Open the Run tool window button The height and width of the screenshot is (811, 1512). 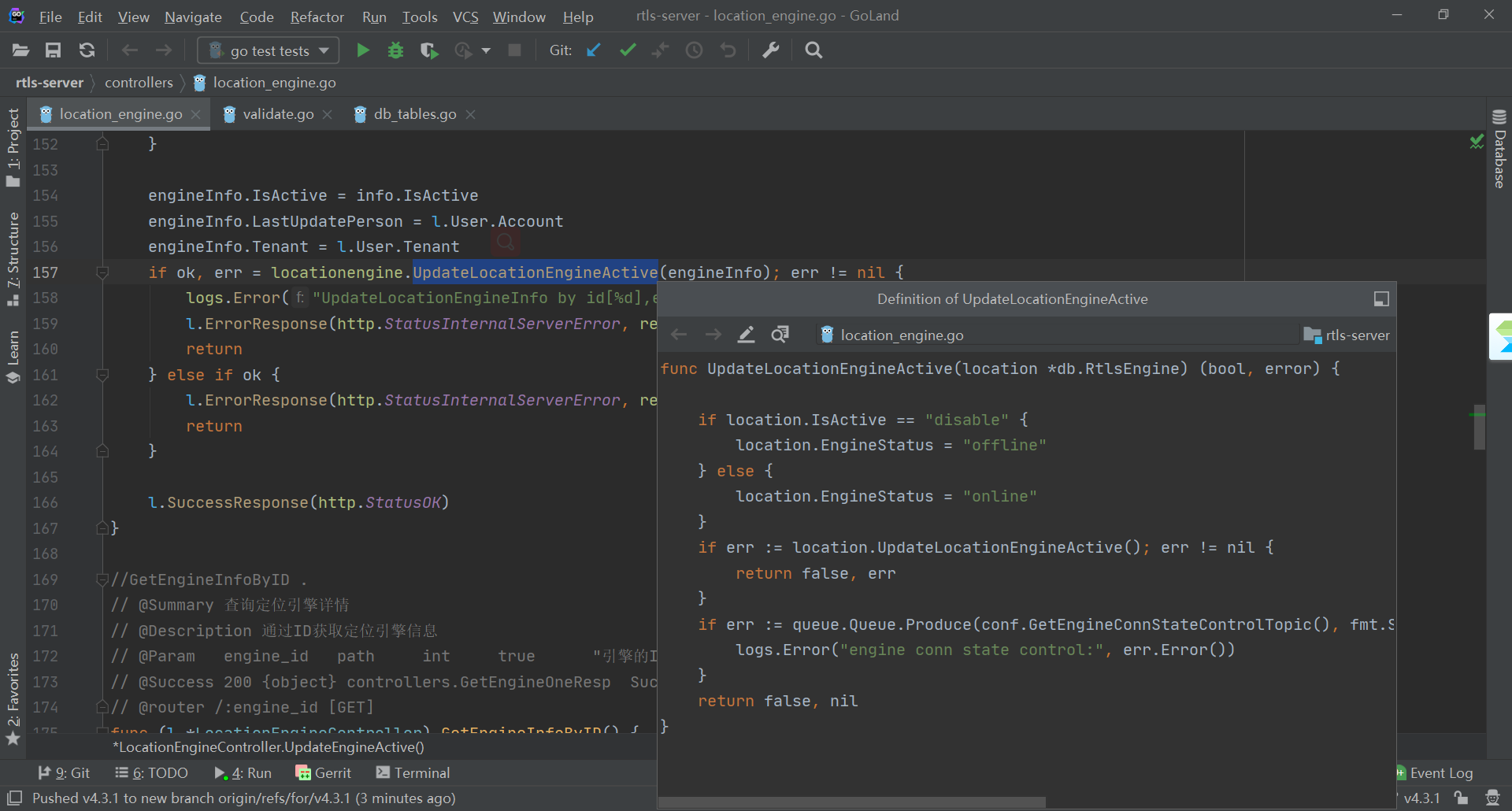(x=243, y=773)
